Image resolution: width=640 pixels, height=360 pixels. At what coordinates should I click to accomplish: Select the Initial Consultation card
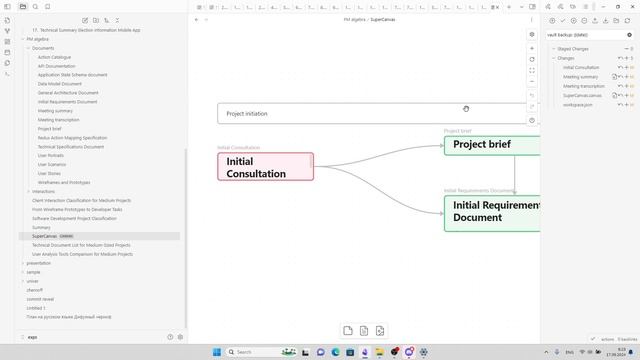coord(266,167)
